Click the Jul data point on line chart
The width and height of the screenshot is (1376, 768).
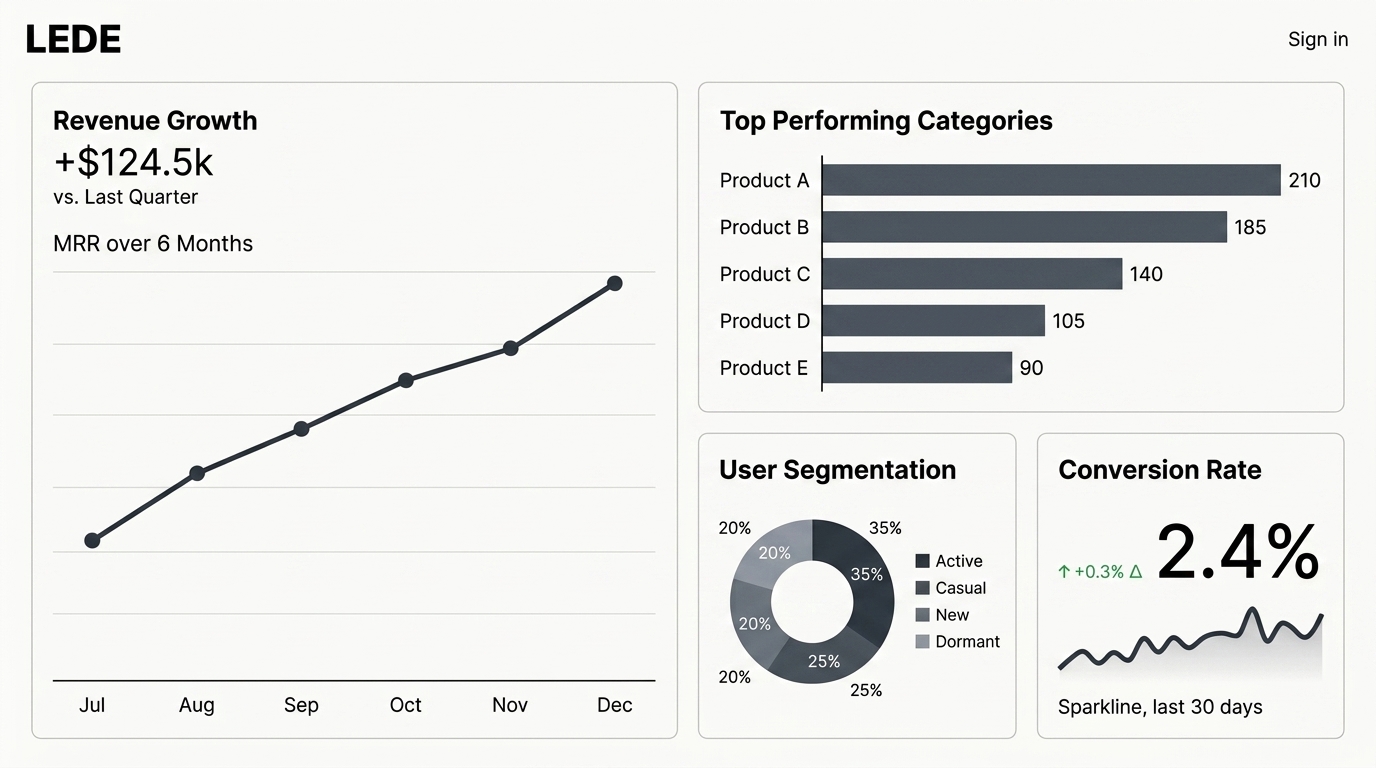tap(92, 541)
